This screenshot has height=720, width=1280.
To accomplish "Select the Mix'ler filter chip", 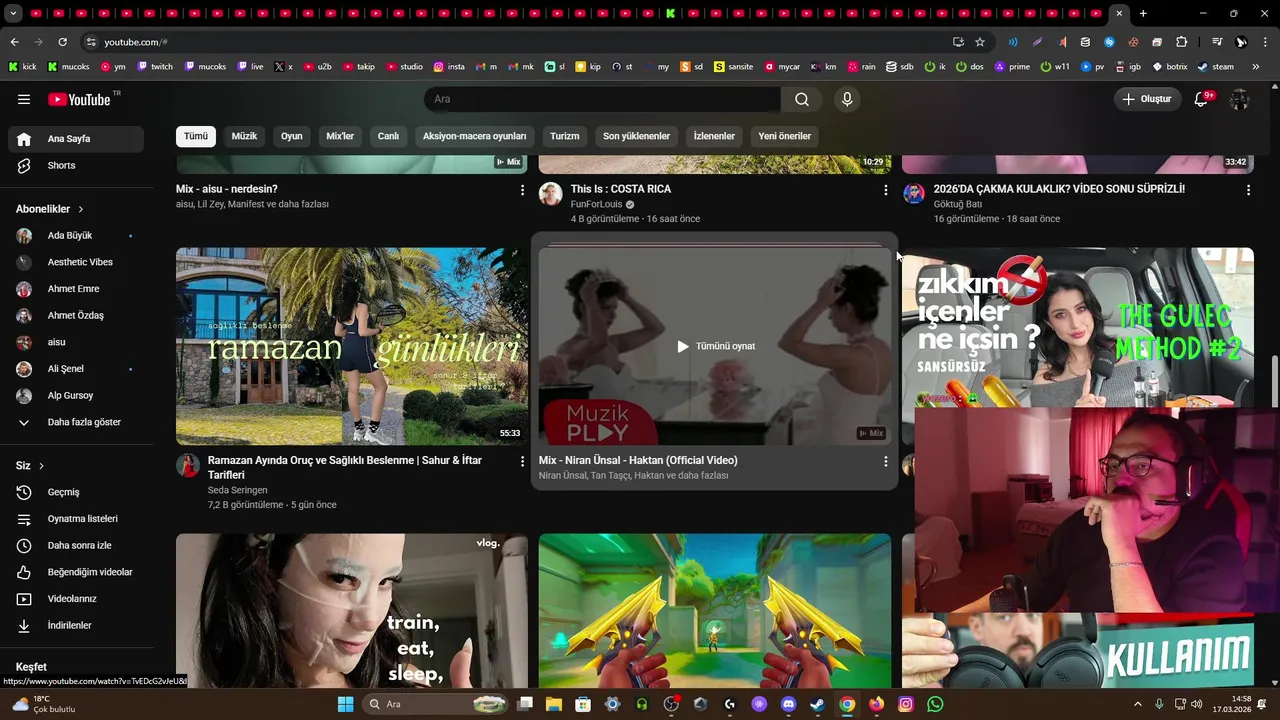I will (340, 136).
